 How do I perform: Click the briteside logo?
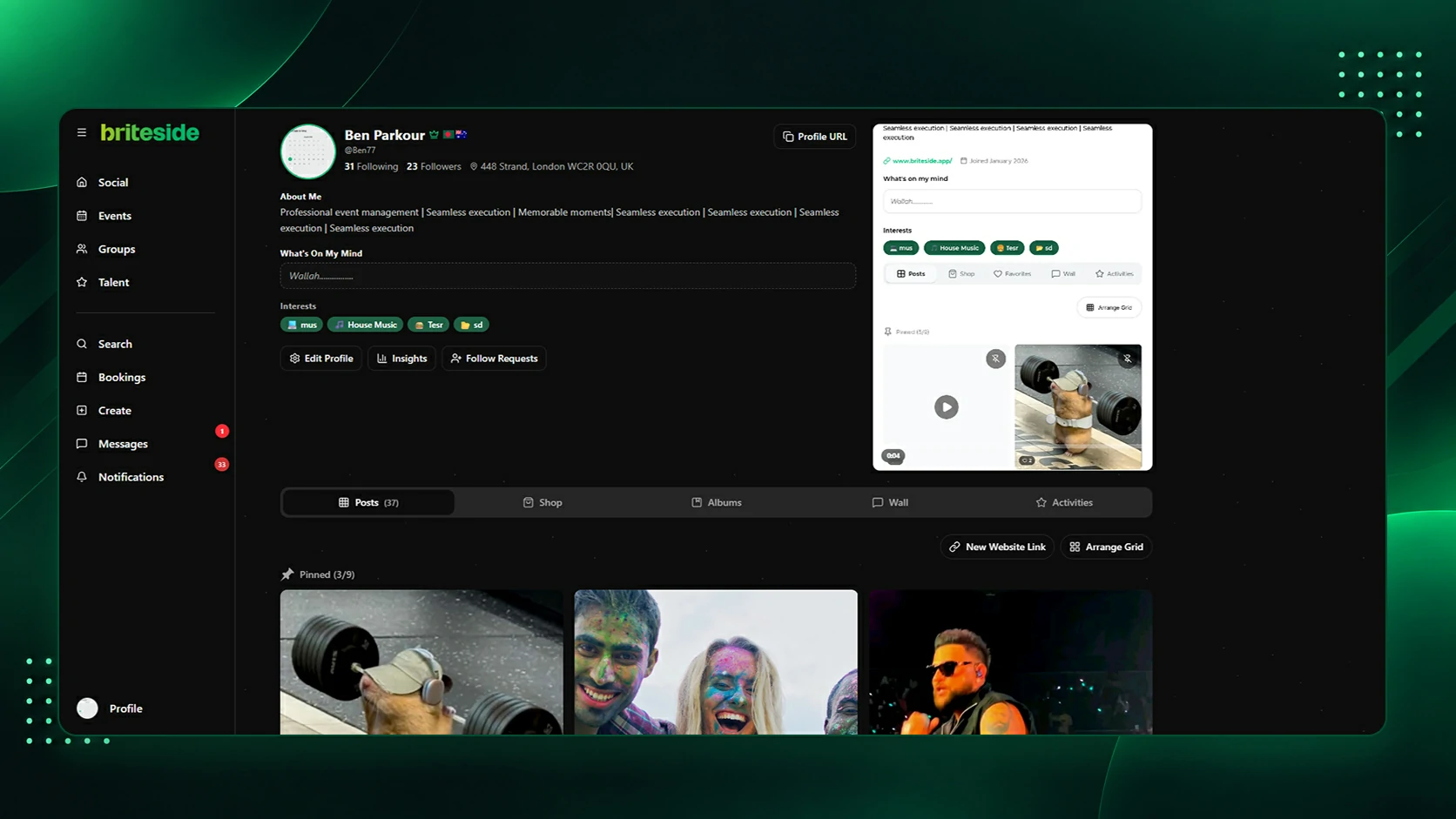click(x=150, y=132)
